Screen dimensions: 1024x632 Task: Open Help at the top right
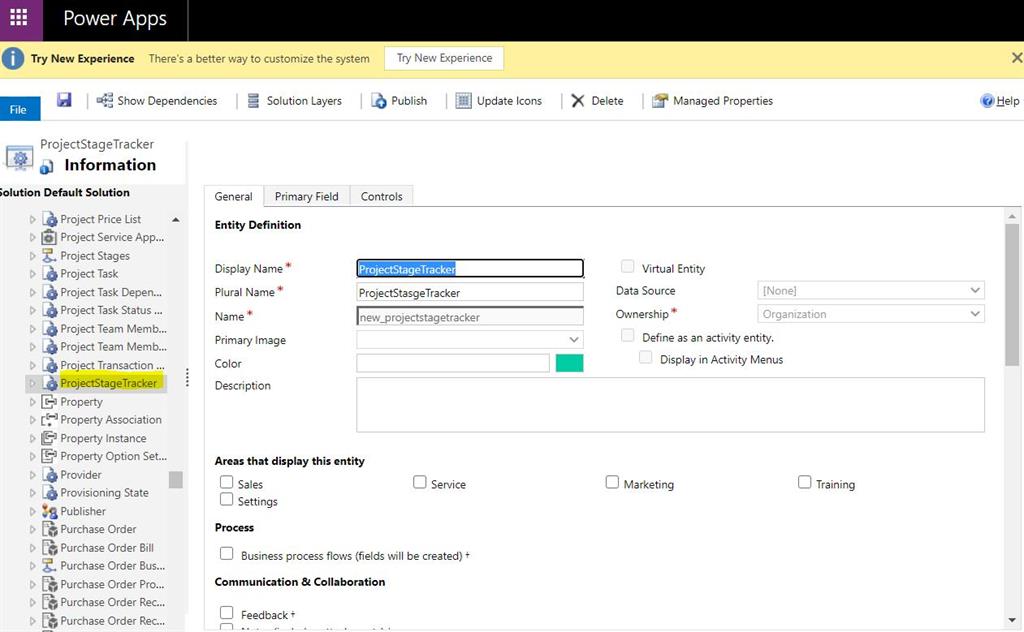[x=1000, y=100]
